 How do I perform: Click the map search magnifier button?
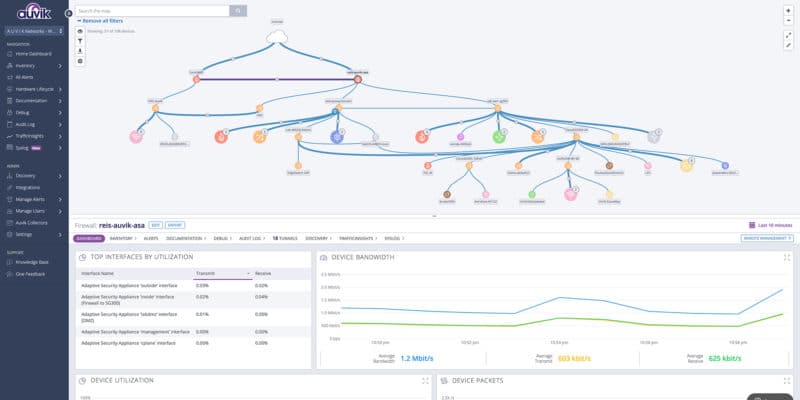click(238, 11)
